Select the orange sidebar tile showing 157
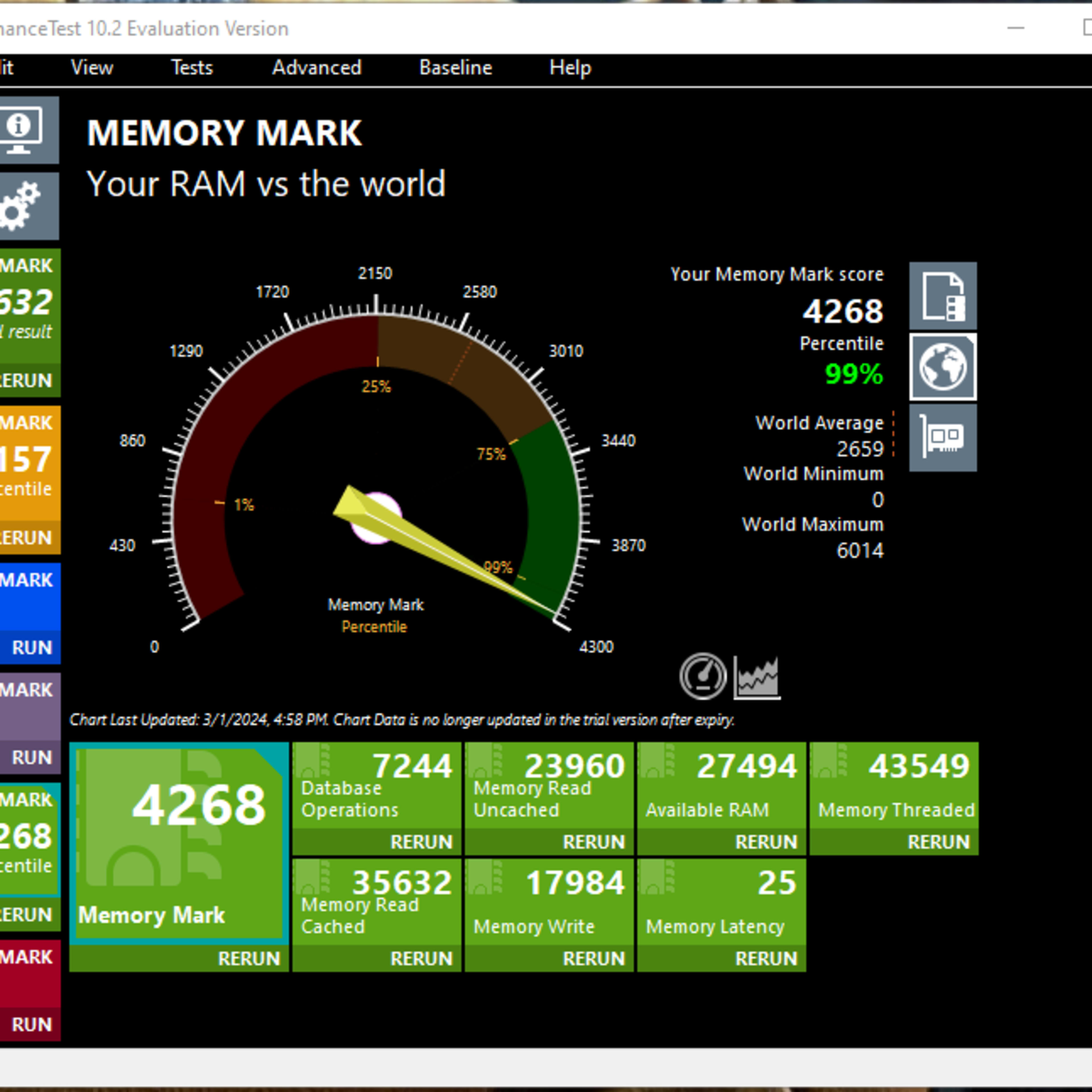 [x=29, y=462]
